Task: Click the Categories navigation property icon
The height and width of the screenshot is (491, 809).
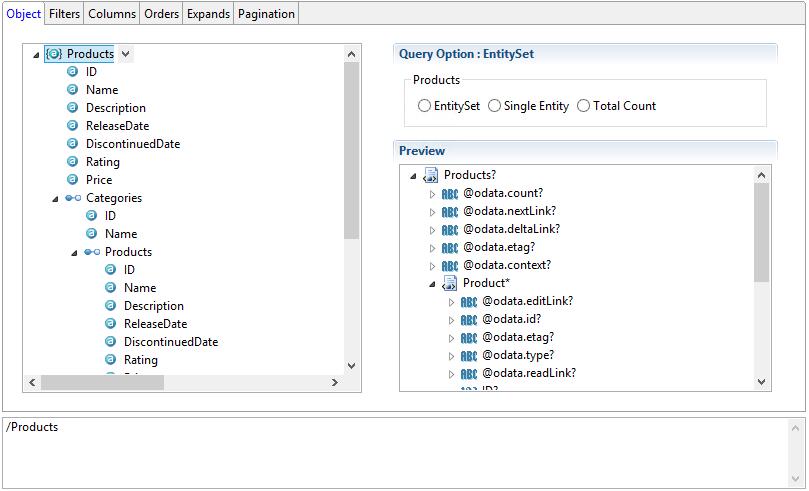Action: [x=73, y=198]
